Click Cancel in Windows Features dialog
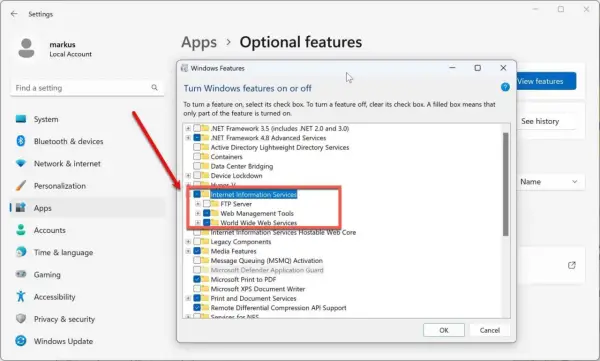Image resolution: width=600 pixels, height=361 pixels. pyautogui.click(x=489, y=330)
